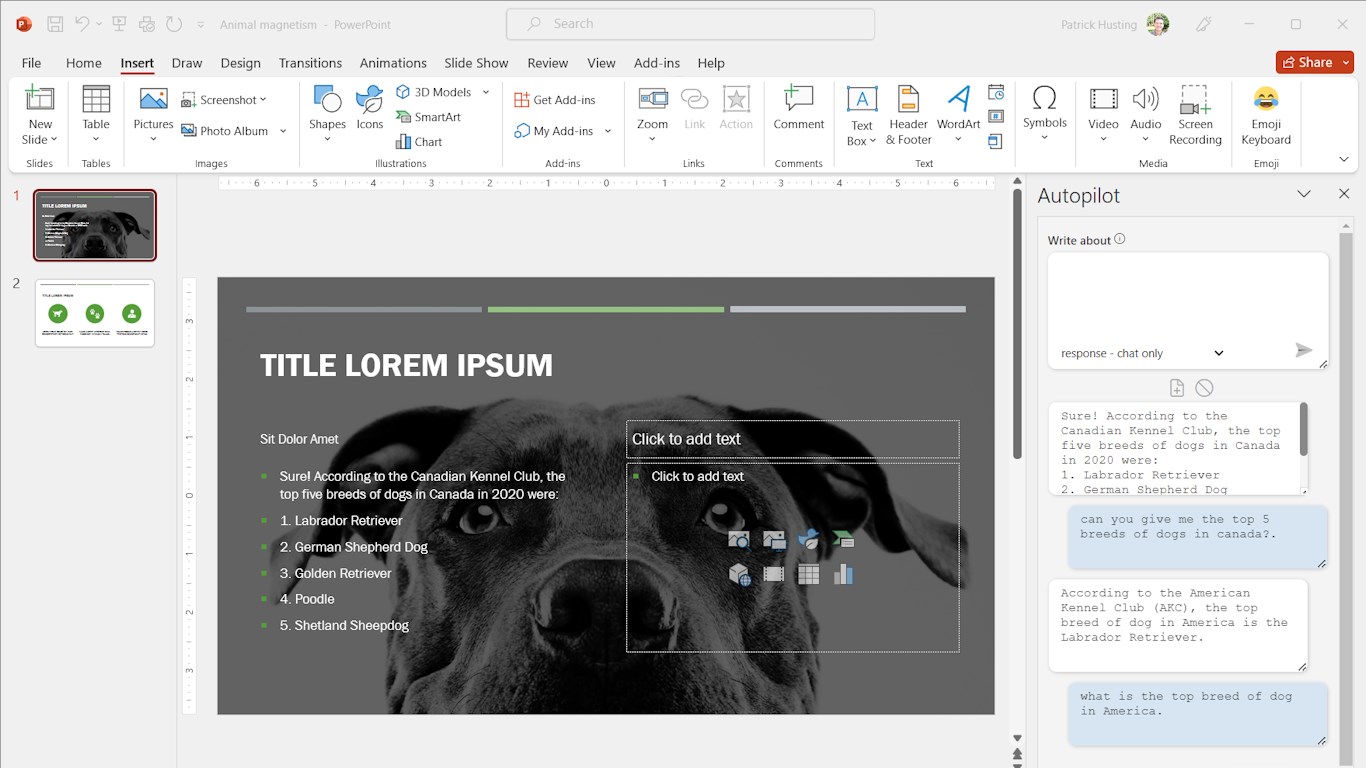This screenshot has width=1366, height=768.
Task: Start a Screen Recording
Action: coord(1195,117)
